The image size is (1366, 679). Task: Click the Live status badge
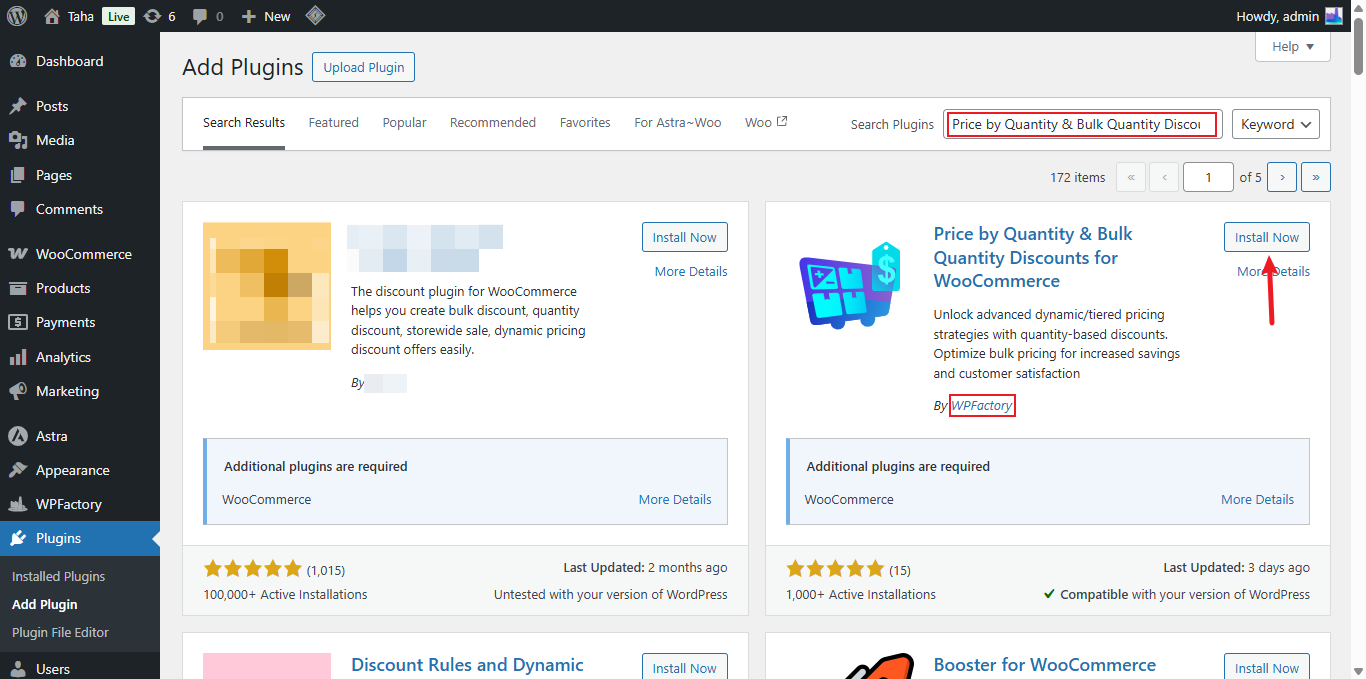click(x=117, y=16)
